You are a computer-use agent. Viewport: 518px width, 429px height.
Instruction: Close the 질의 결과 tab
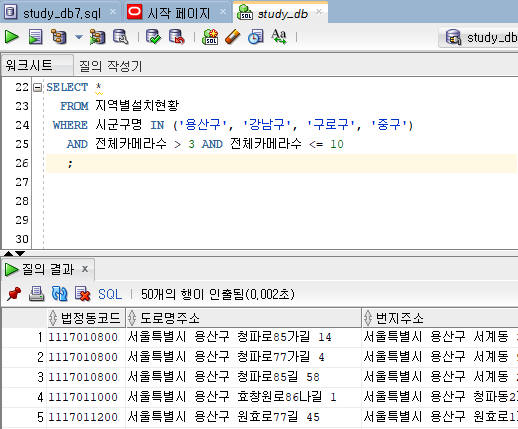85,269
